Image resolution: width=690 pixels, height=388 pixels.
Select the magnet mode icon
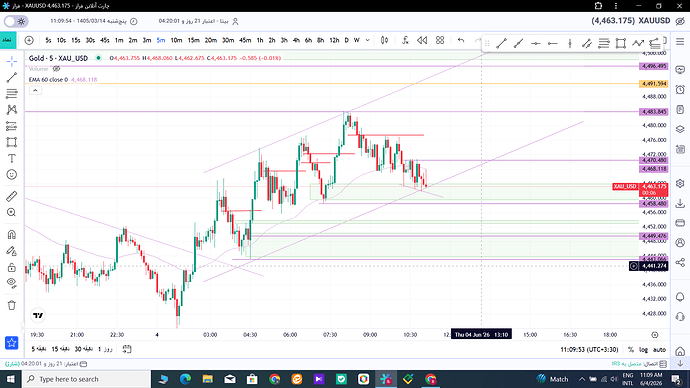12,234
